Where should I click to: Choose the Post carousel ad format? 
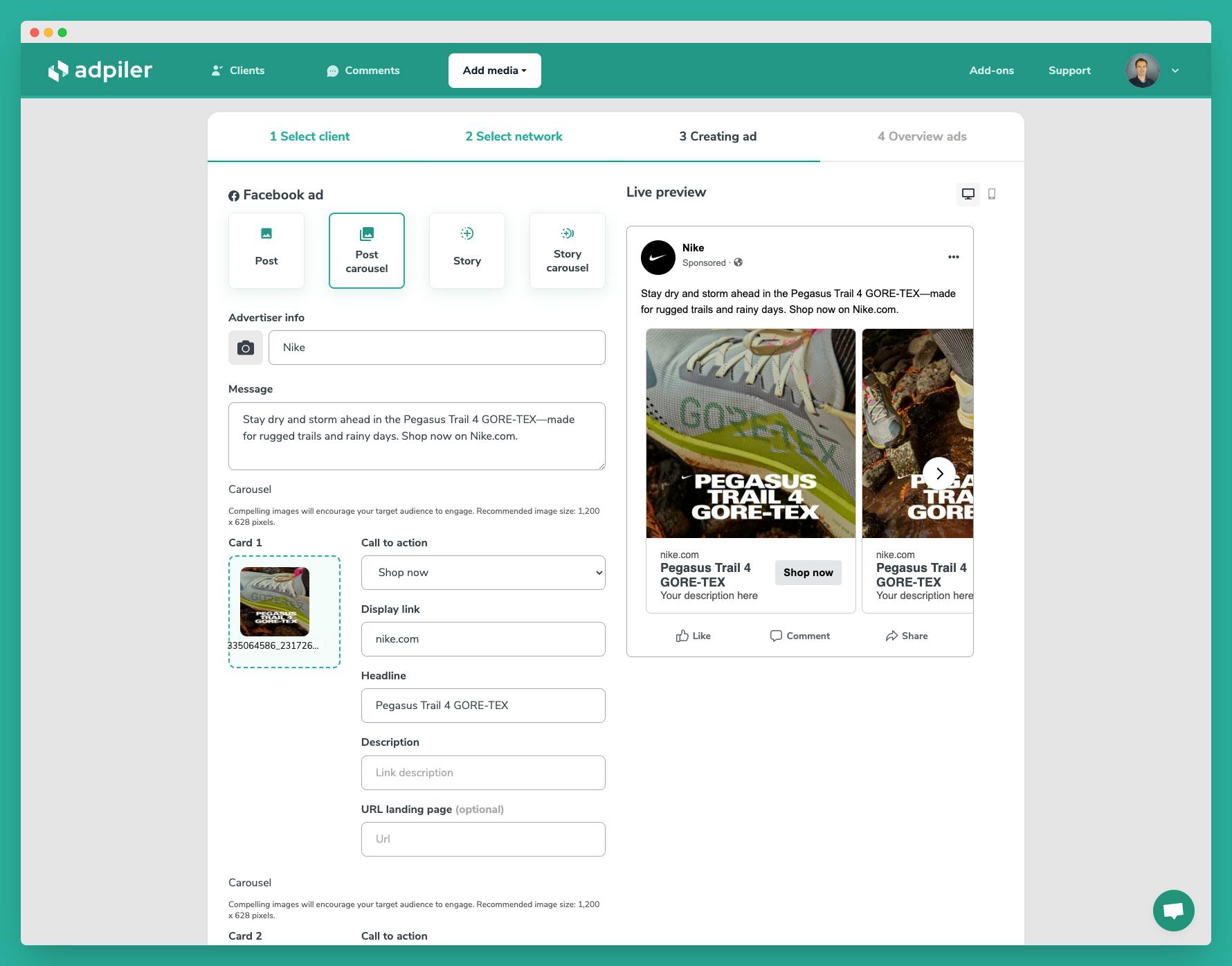pyautogui.click(x=367, y=251)
